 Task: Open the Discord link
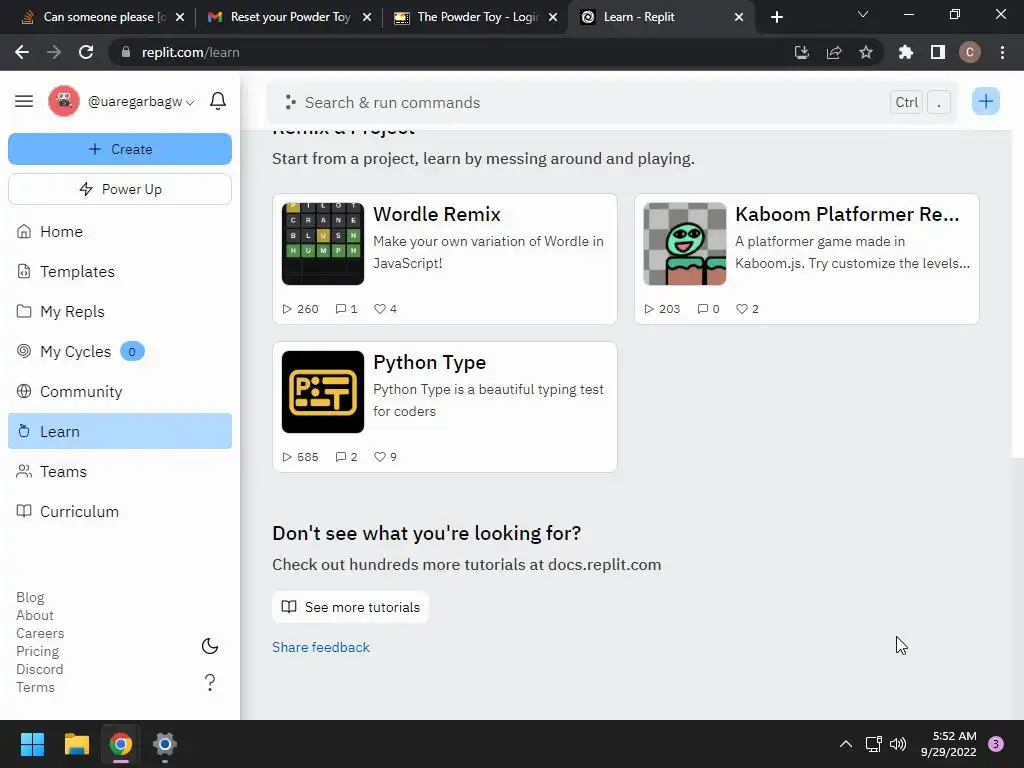[x=39, y=669]
